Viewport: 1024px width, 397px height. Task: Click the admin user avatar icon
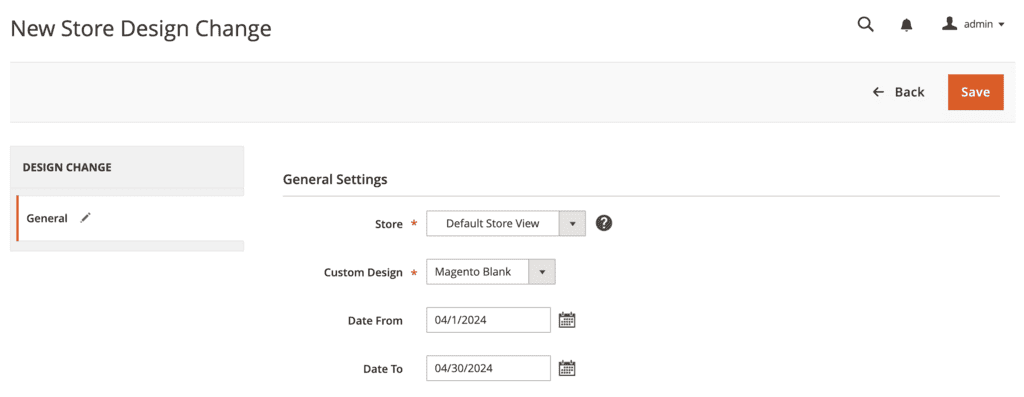point(950,24)
